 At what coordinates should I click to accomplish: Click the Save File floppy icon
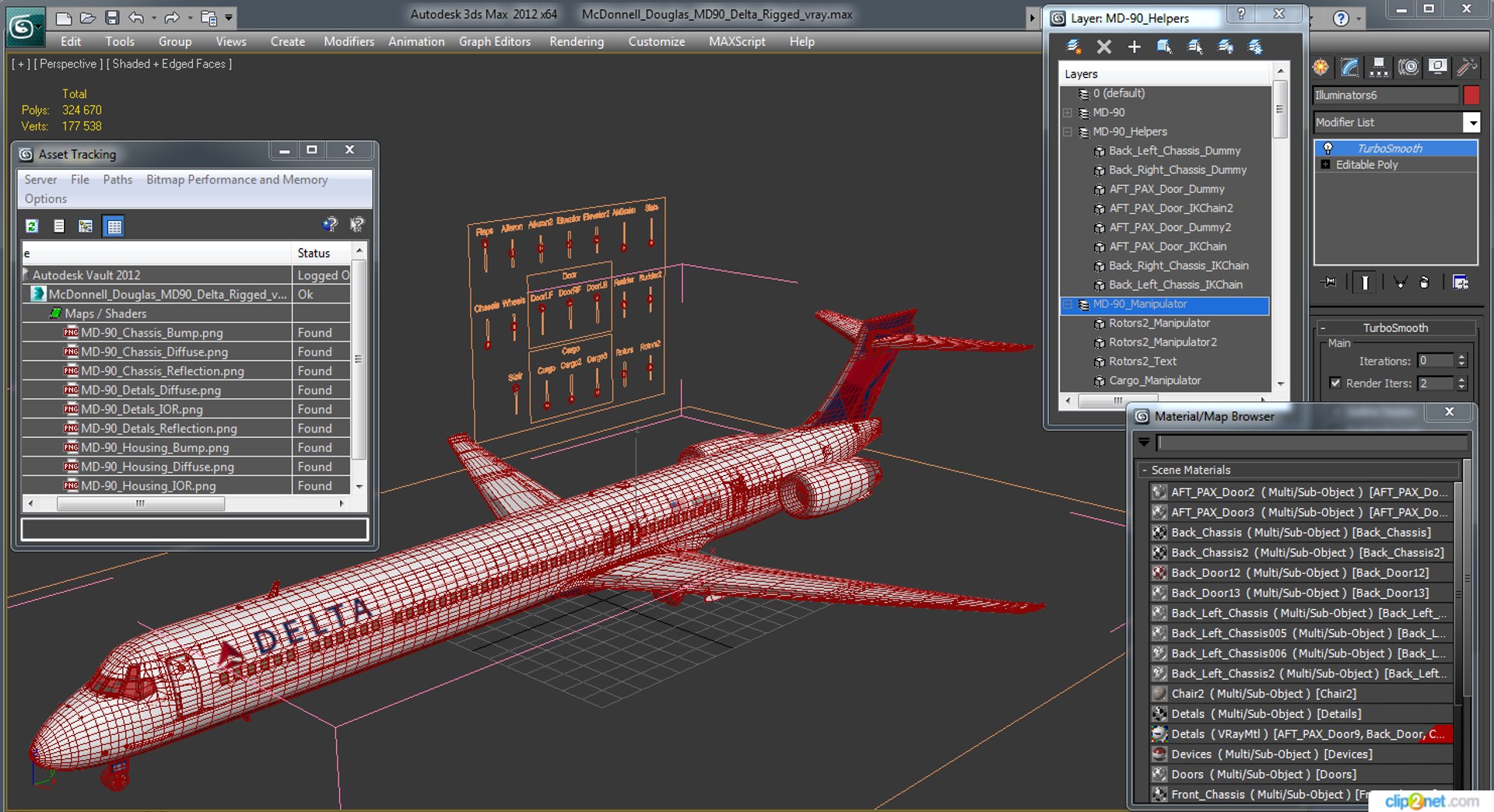pos(112,18)
